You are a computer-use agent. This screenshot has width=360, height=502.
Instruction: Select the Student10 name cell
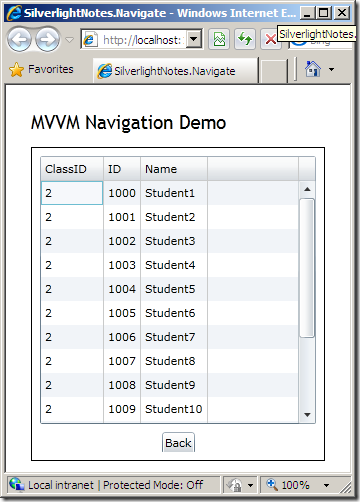174,409
